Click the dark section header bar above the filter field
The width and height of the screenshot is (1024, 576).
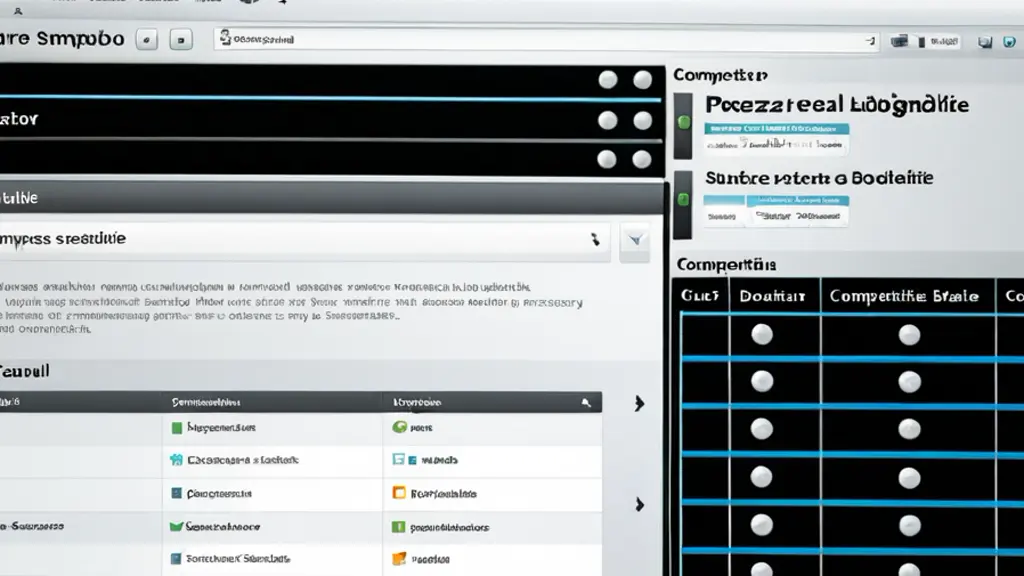pyautogui.click(x=332, y=198)
